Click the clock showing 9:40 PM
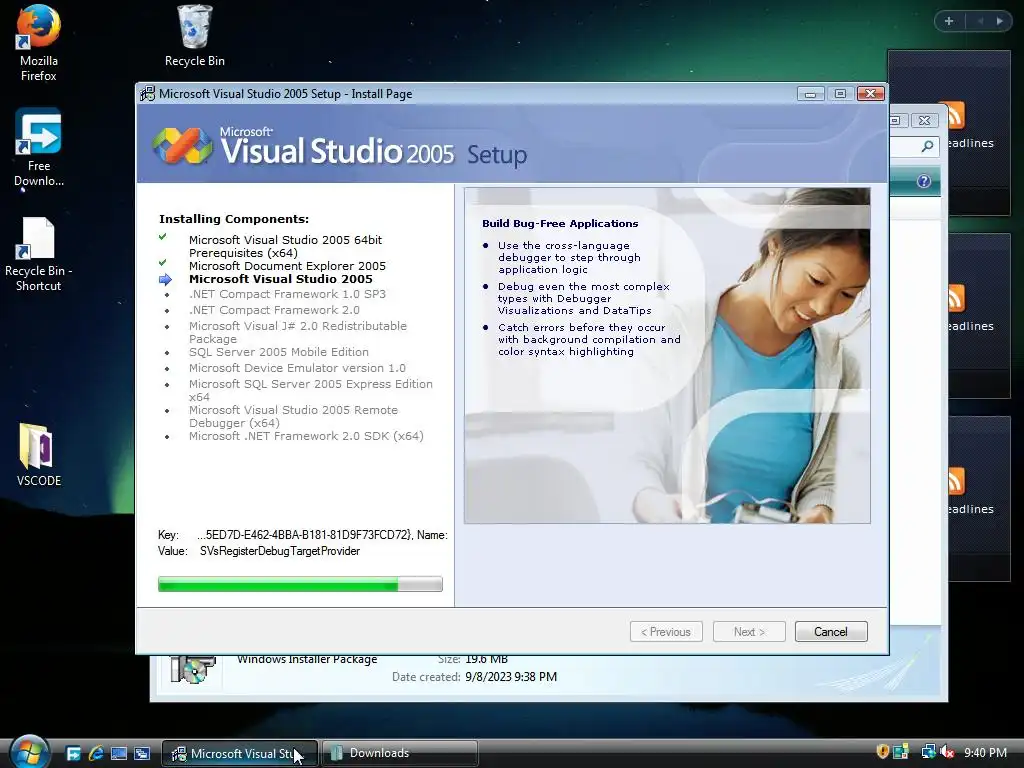The width and height of the screenshot is (1024, 768). (x=985, y=752)
